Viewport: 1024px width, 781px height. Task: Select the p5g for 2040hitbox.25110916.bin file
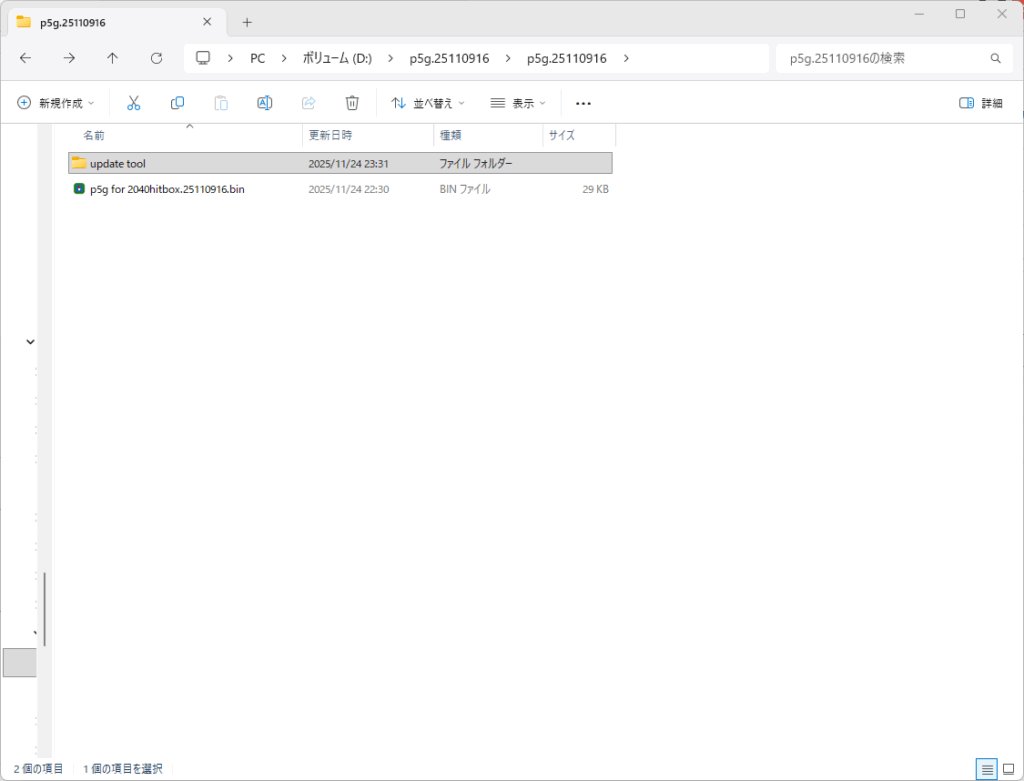click(166, 189)
